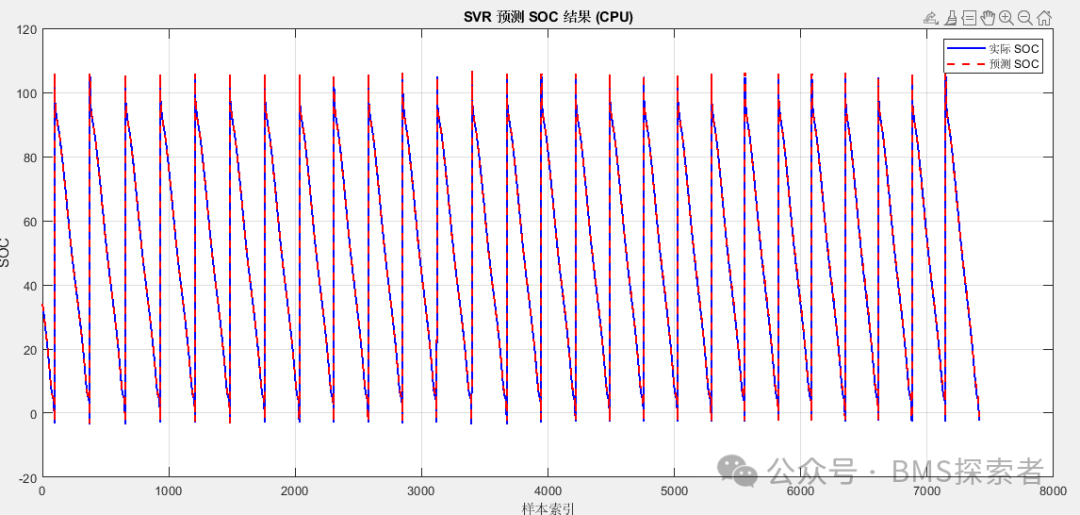Click the y-axis tick label -20
The image size is (1080, 515).
click(x=28, y=479)
